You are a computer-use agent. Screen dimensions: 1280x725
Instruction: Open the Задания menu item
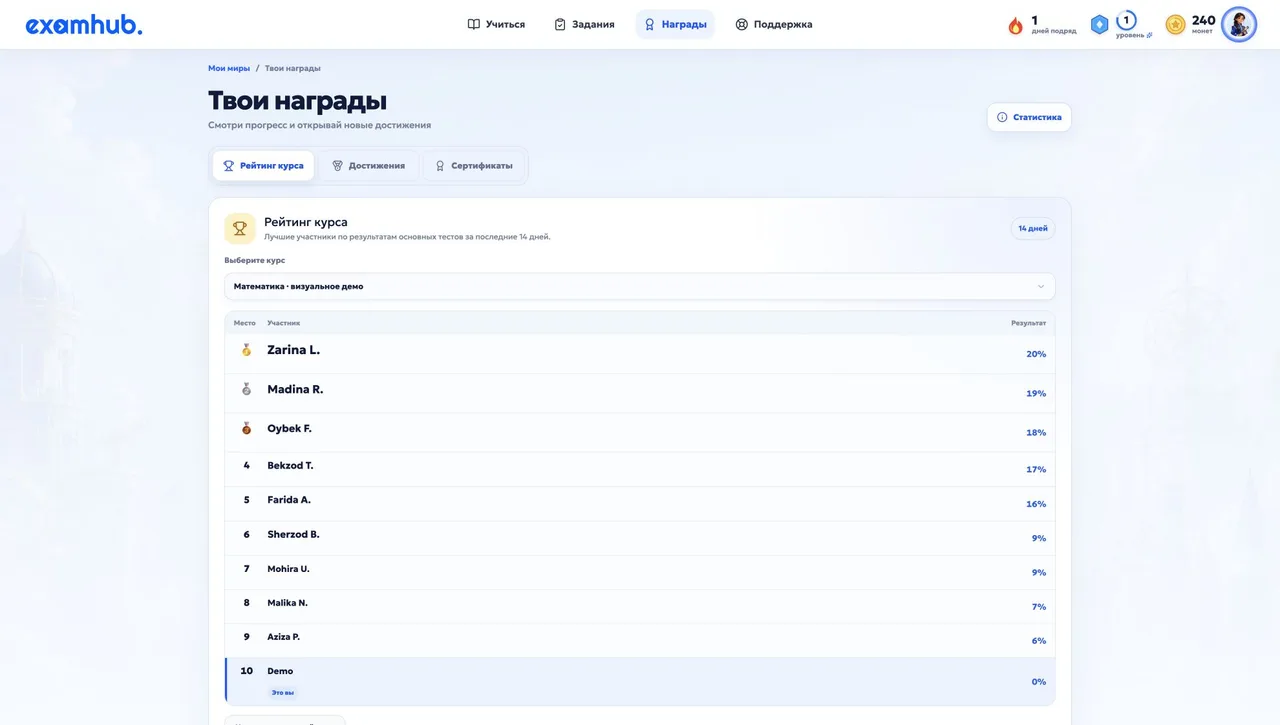click(x=584, y=24)
